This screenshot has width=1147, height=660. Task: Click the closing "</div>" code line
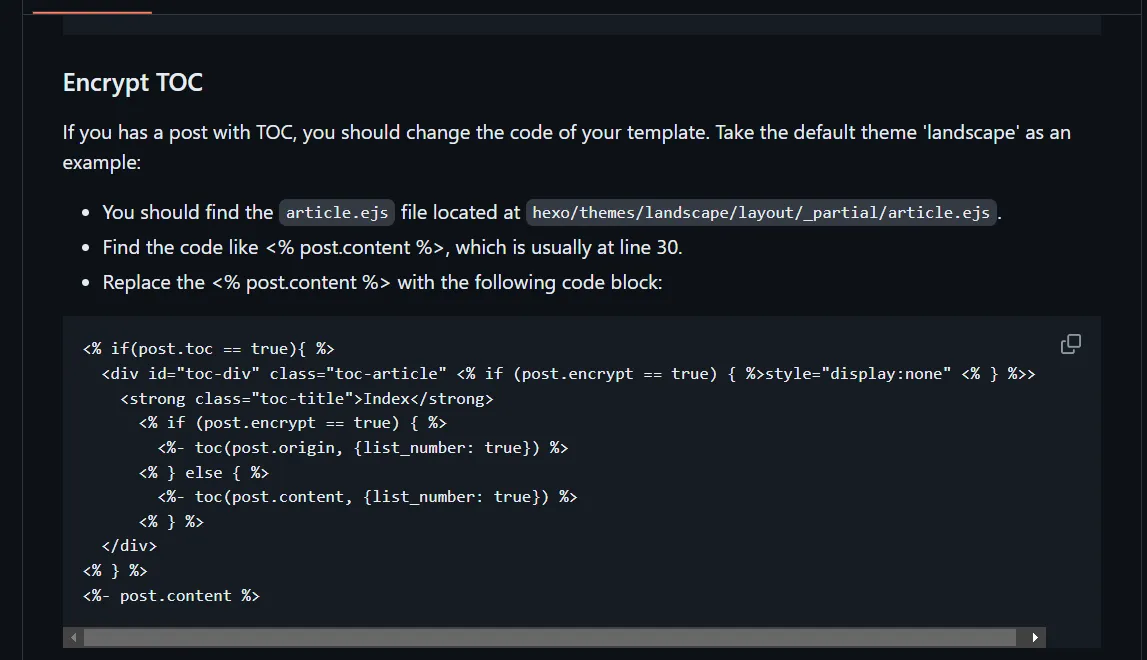[x=129, y=546]
